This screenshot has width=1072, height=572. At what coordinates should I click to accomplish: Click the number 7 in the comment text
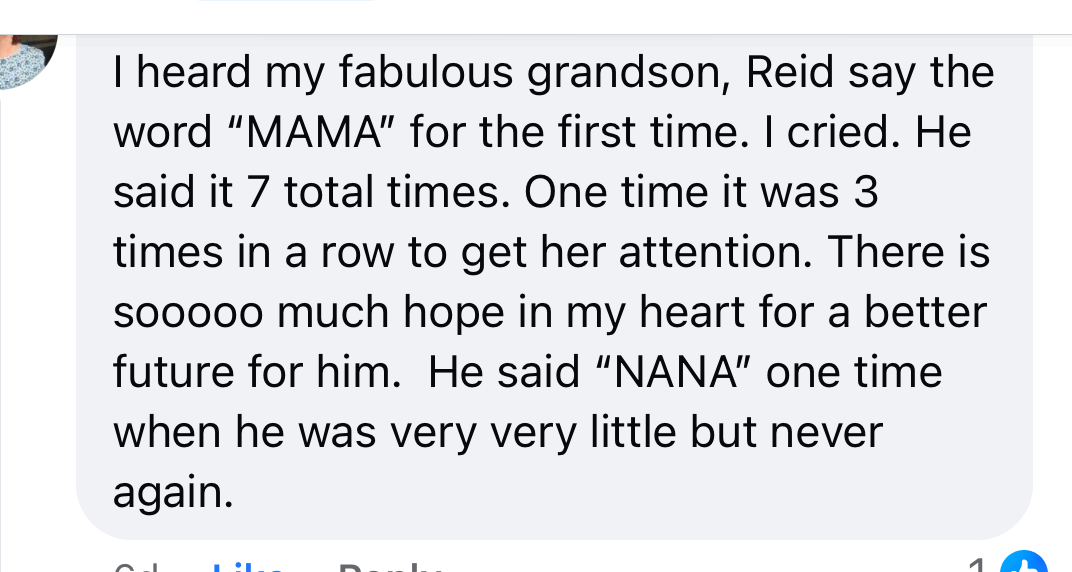[258, 193]
